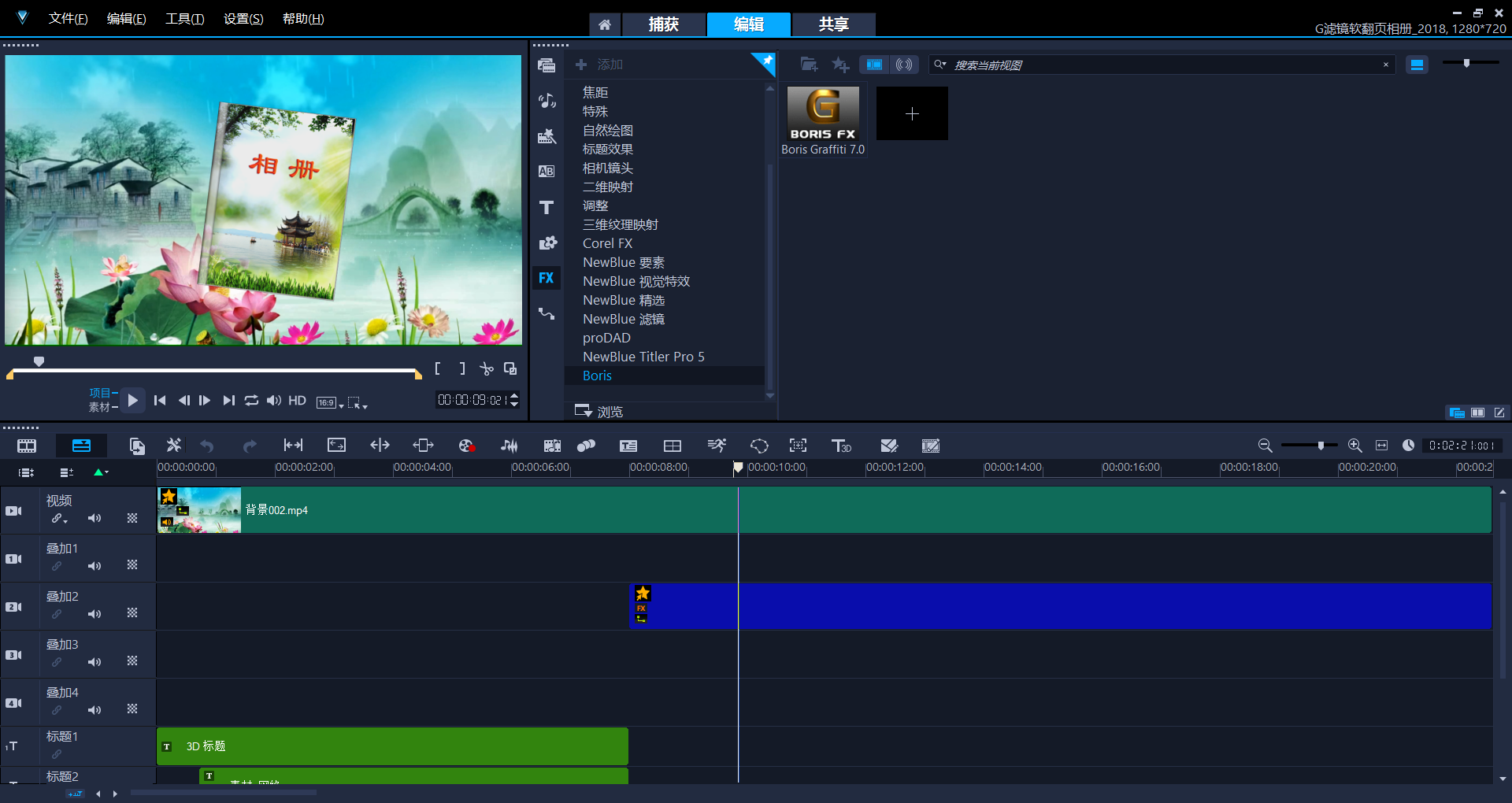Screen dimensions: 1512x803
Task: Adjust the thumbnail size slider
Action: click(x=1466, y=63)
